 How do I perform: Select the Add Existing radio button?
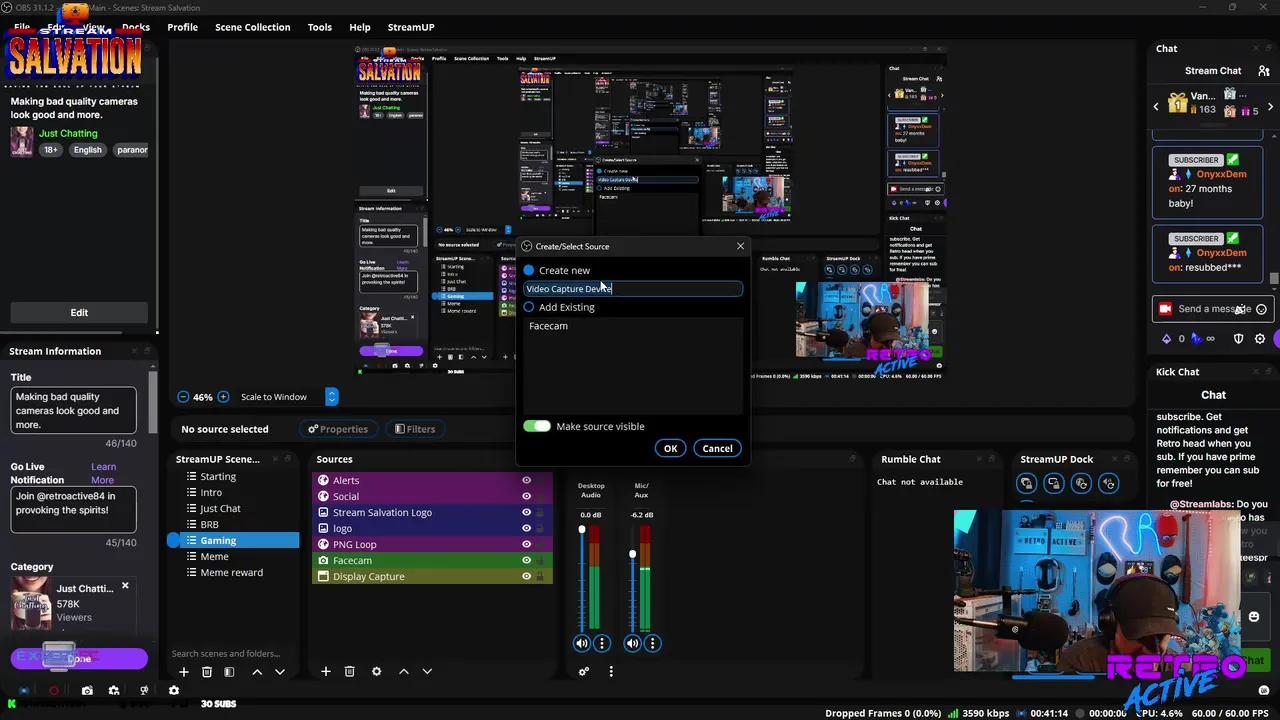pyautogui.click(x=529, y=307)
